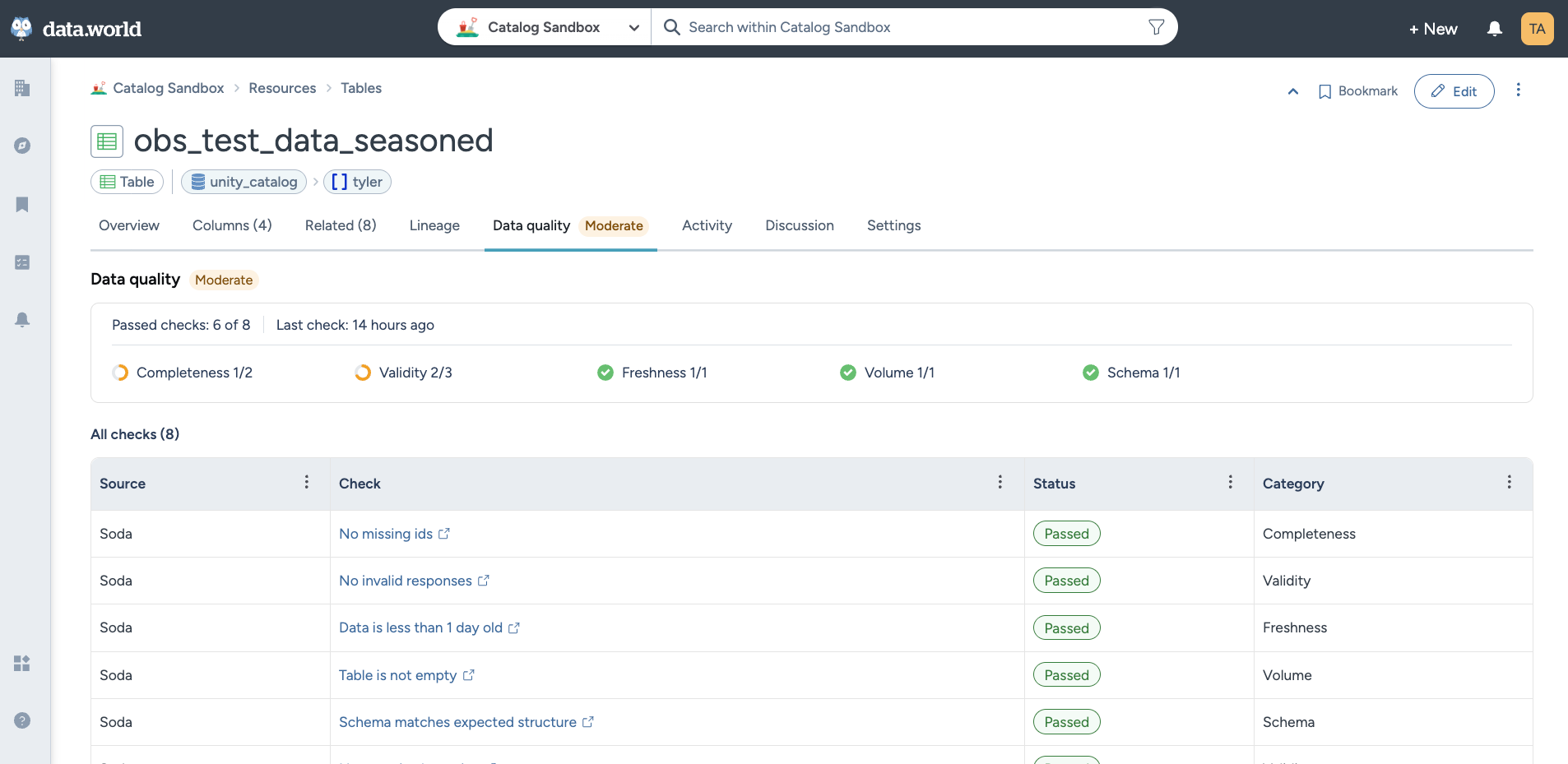Open the 'No missing ids' check link
The image size is (1568, 764).
(386, 534)
